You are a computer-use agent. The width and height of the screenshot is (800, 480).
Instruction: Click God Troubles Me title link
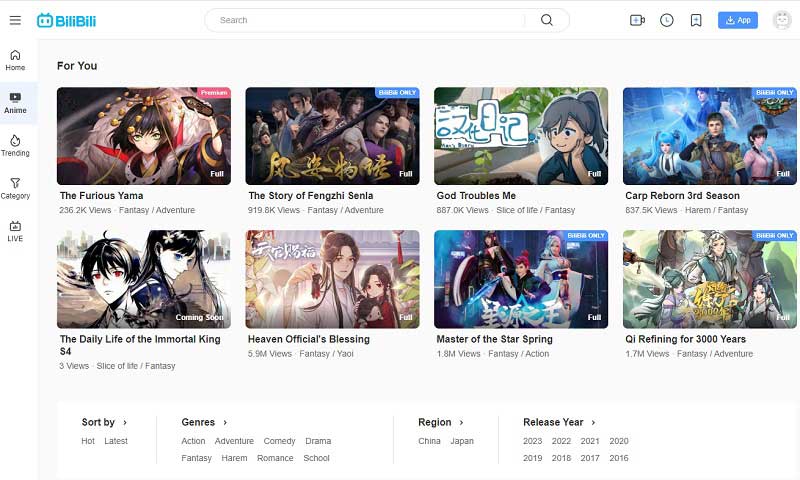pos(476,195)
